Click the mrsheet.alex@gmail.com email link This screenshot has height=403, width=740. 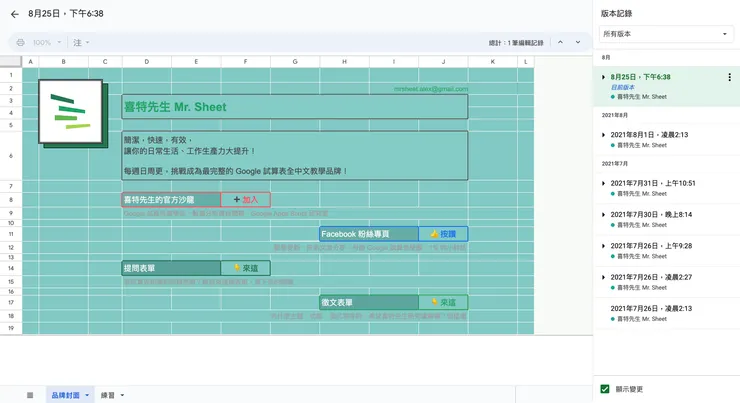click(x=431, y=89)
